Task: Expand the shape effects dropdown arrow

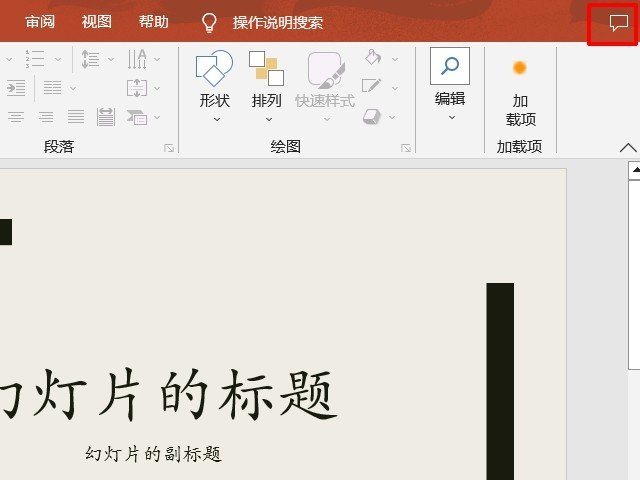Action: (392, 118)
